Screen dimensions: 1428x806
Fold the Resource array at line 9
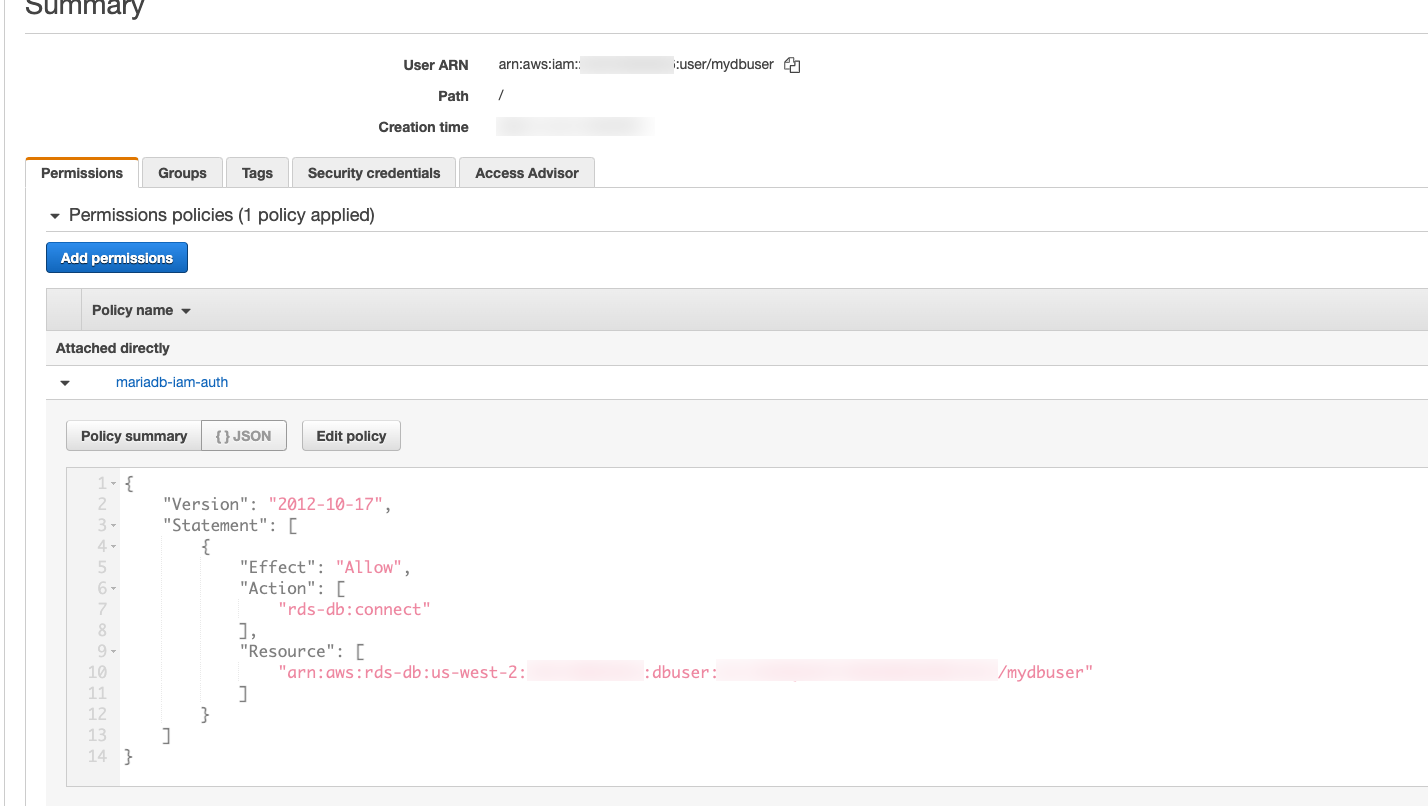(114, 652)
